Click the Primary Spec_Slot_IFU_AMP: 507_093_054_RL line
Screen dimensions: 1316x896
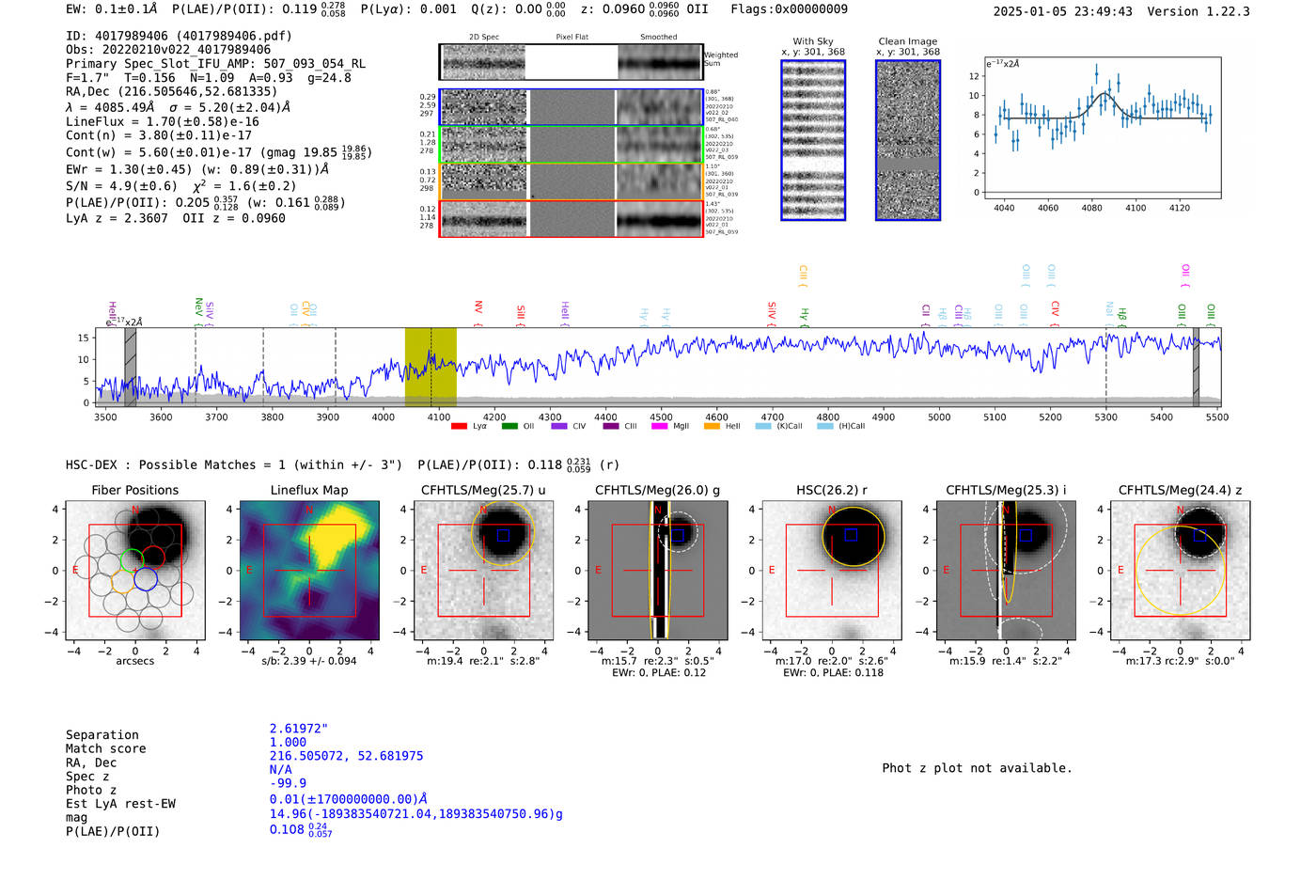point(216,64)
